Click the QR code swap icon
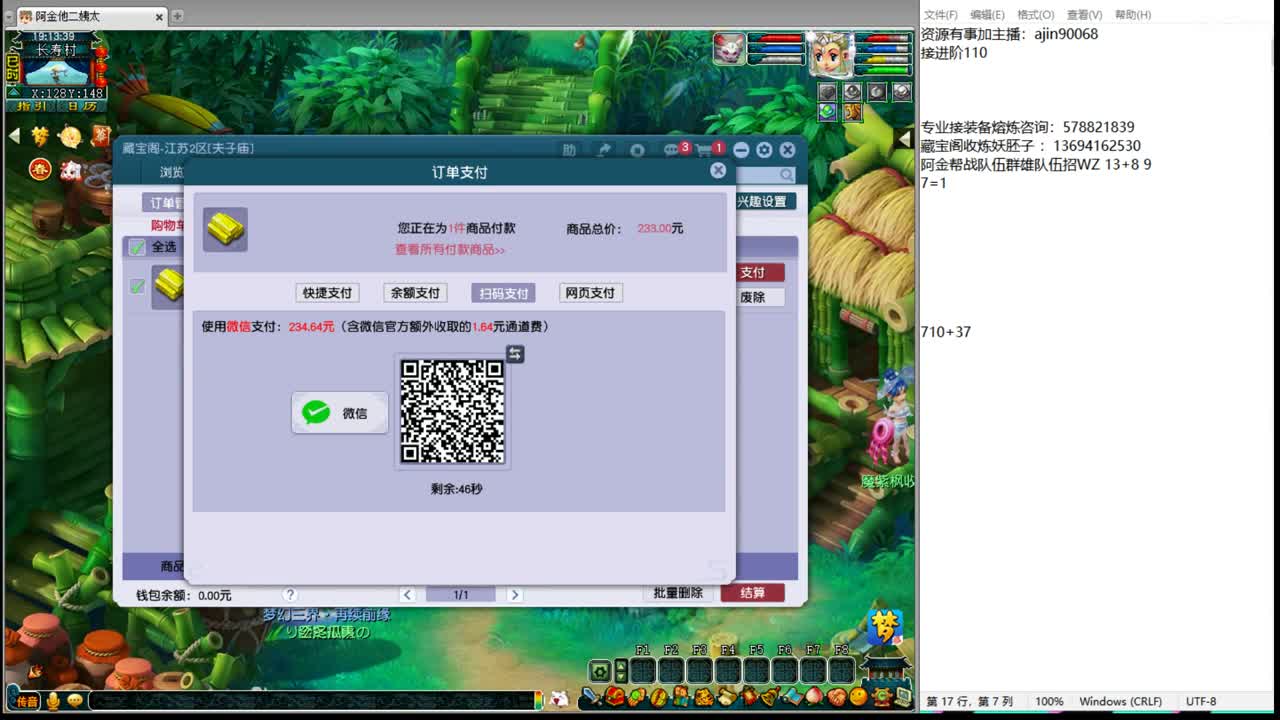 click(x=515, y=354)
